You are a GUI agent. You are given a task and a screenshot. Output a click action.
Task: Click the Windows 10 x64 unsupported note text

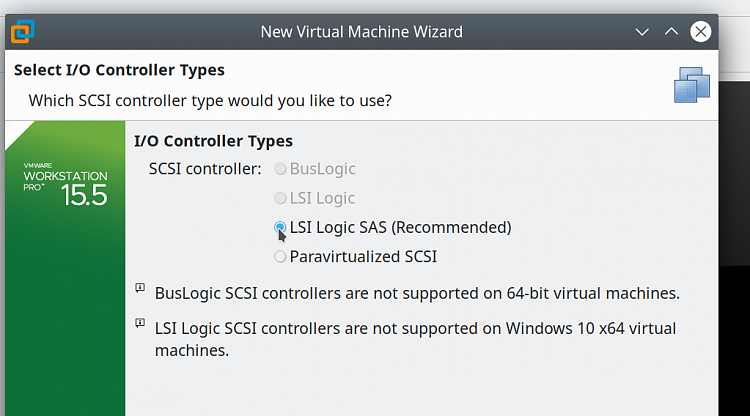(x=415, y=339)
